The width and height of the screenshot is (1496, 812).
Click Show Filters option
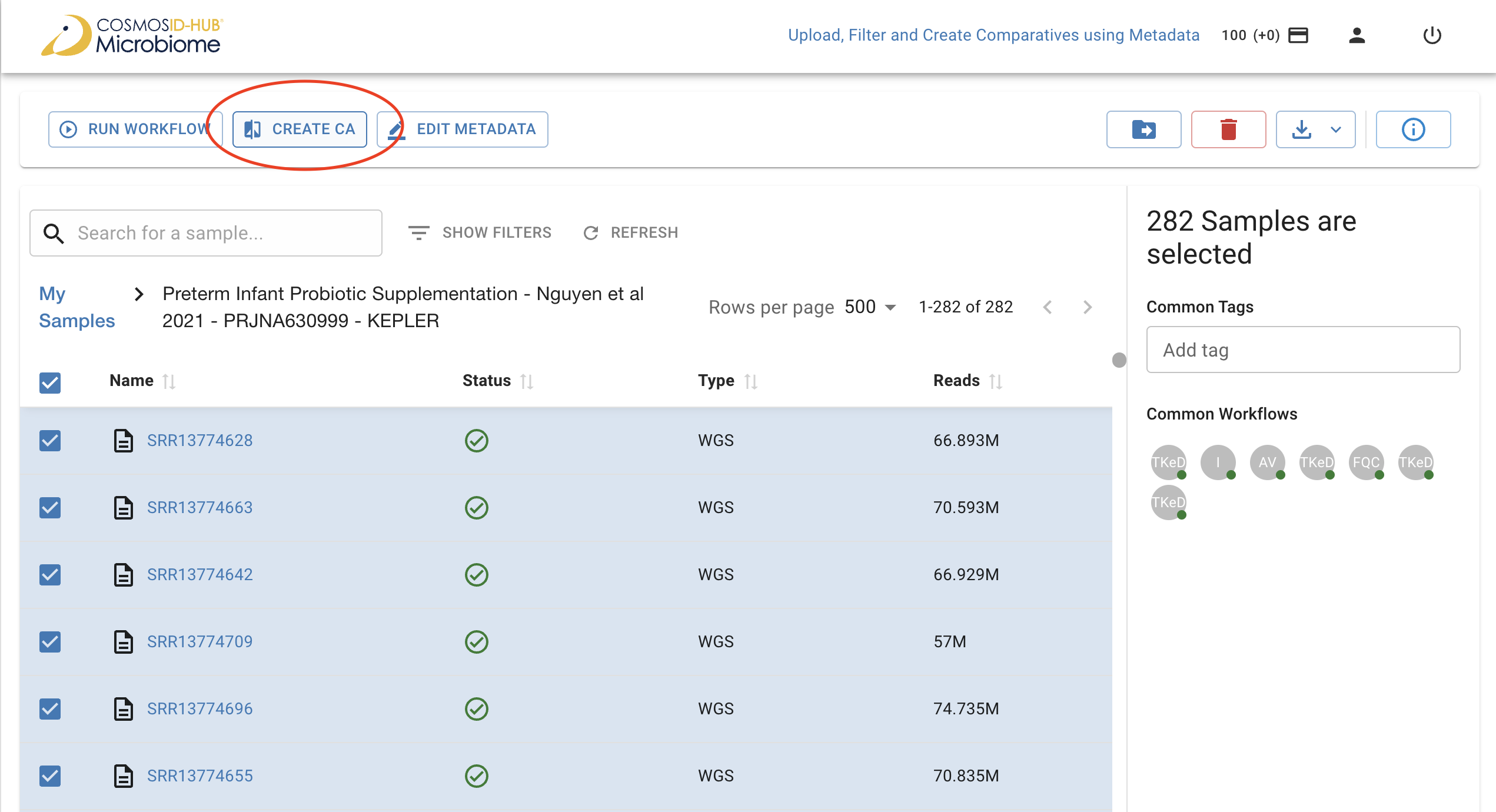480,233
